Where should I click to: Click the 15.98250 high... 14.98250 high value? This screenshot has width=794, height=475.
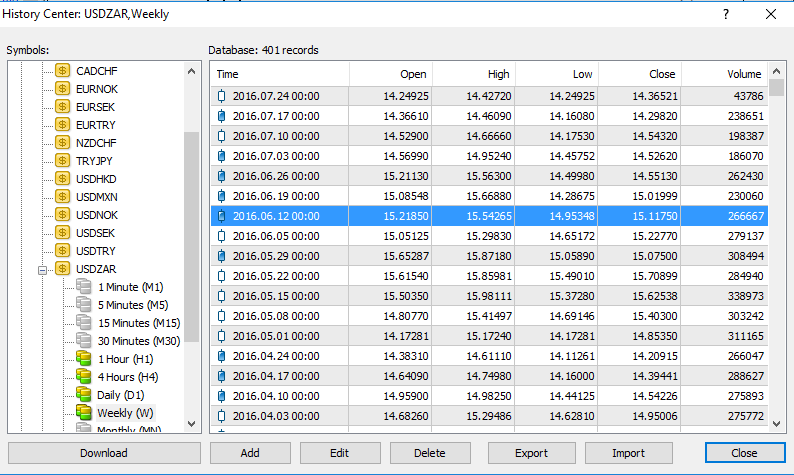point(489,396)
